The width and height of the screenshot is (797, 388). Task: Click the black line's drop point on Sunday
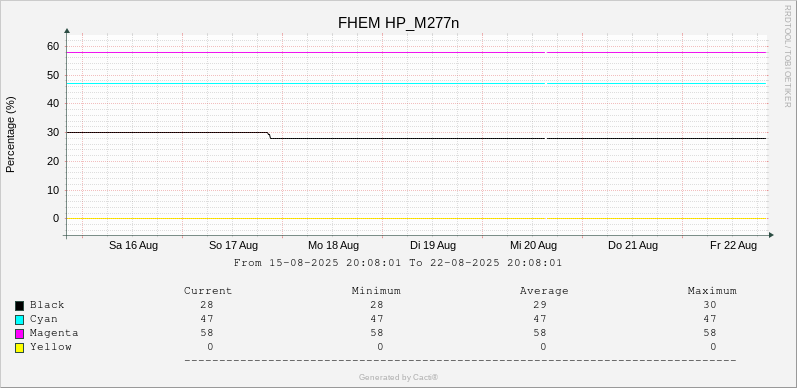point(269,135)
